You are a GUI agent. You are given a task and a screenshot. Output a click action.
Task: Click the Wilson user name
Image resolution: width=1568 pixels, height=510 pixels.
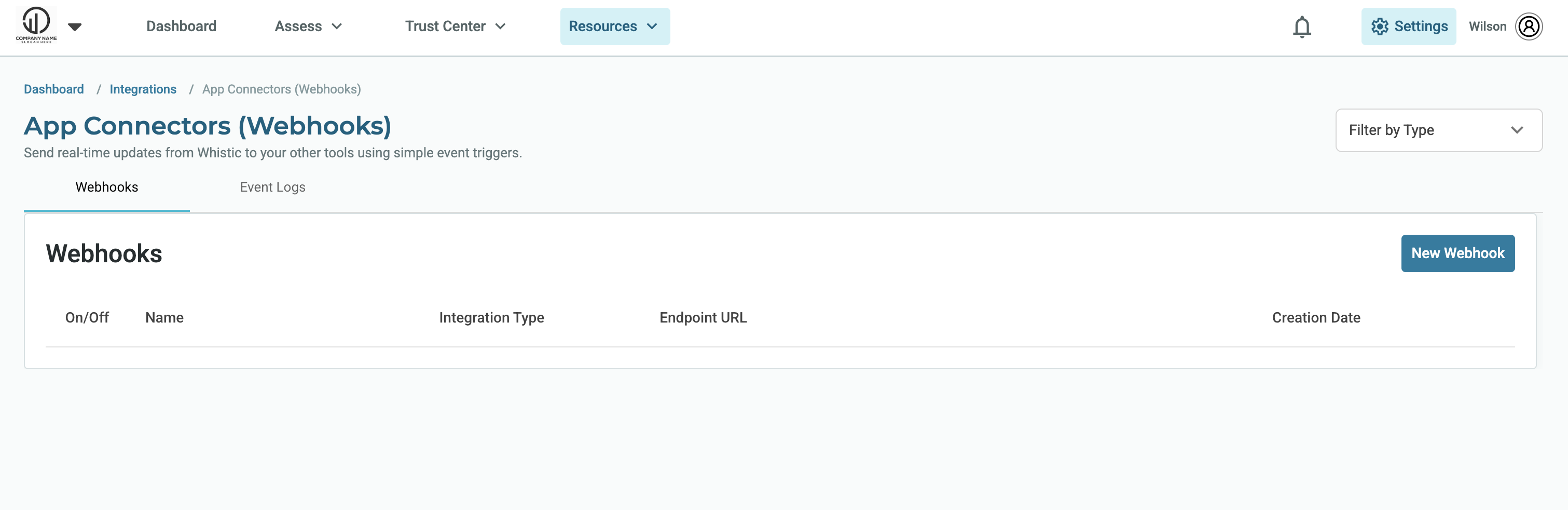1487,26
